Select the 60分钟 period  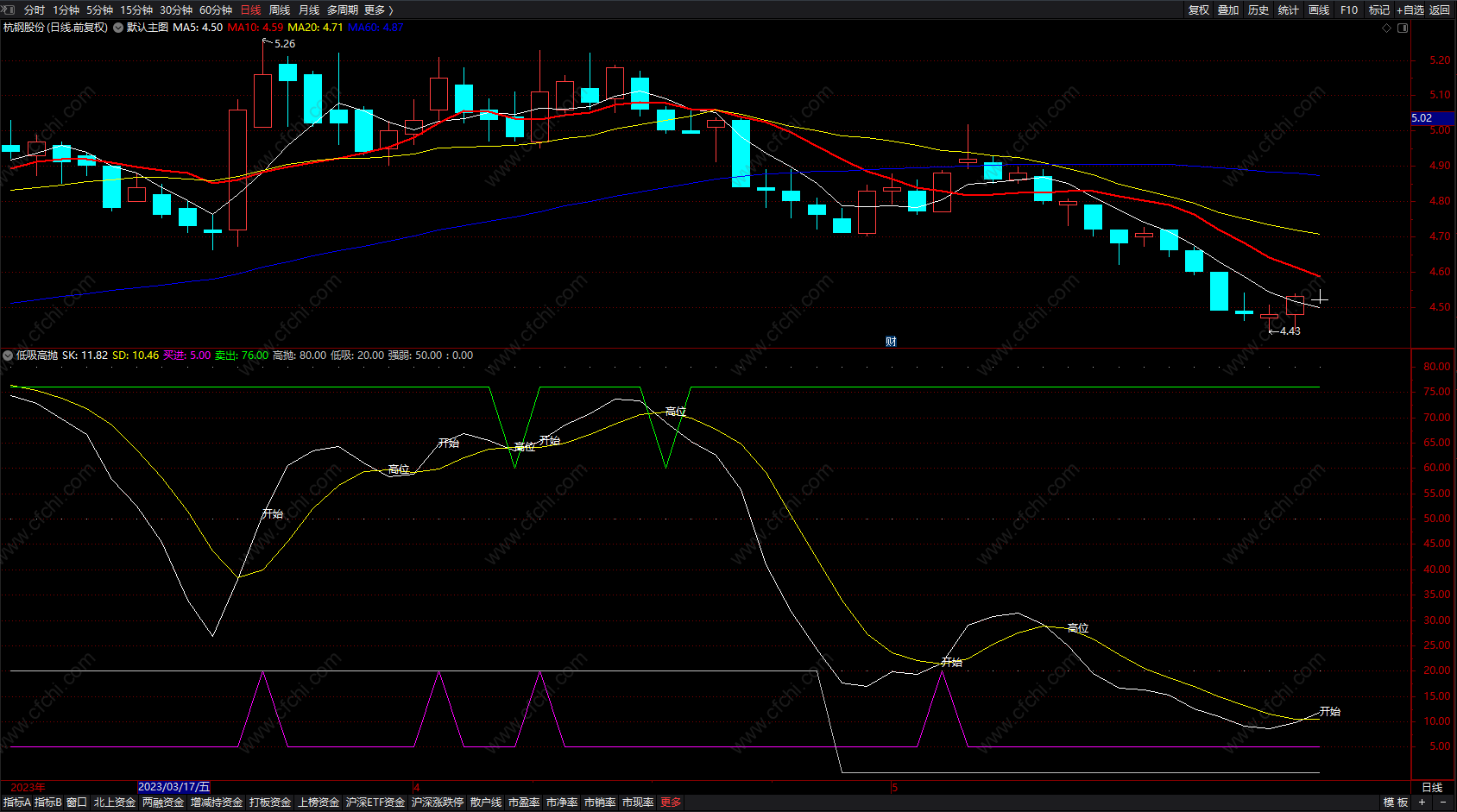[216, 9]
